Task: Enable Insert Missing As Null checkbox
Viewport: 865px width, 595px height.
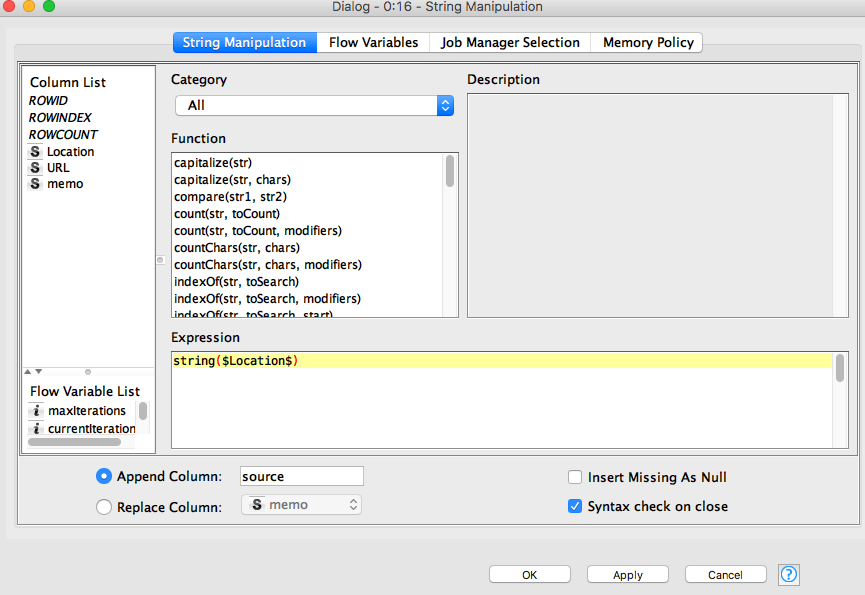Action: pos(575,477)
